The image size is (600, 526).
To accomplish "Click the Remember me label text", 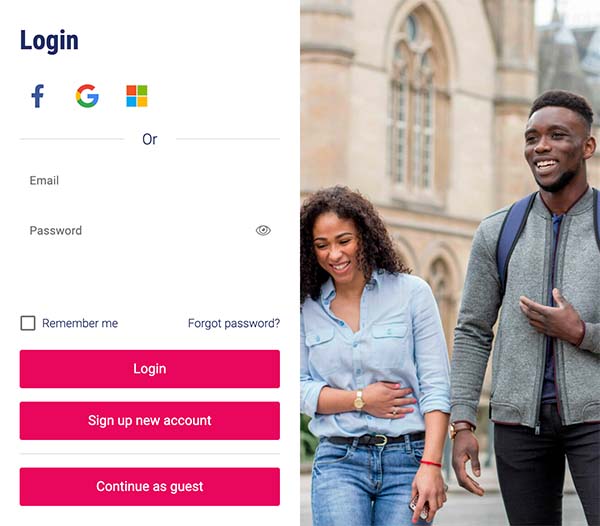I will point(80,323).
